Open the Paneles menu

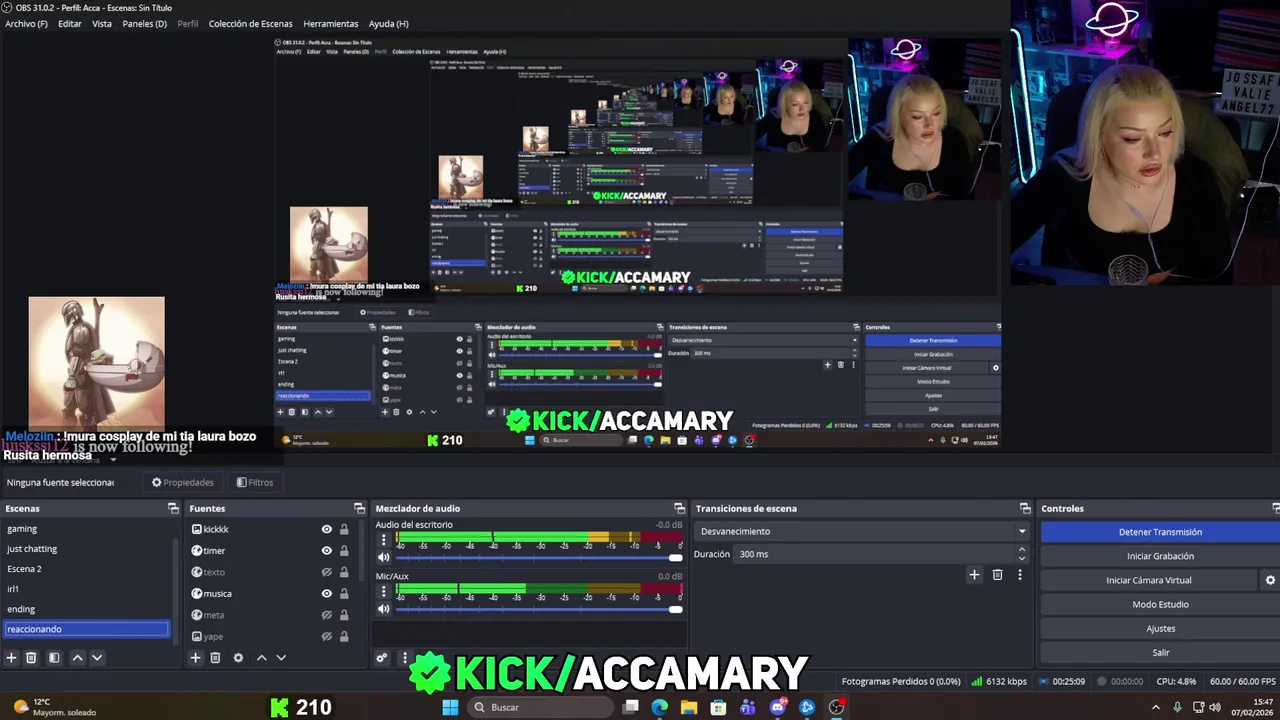point(144,23)
